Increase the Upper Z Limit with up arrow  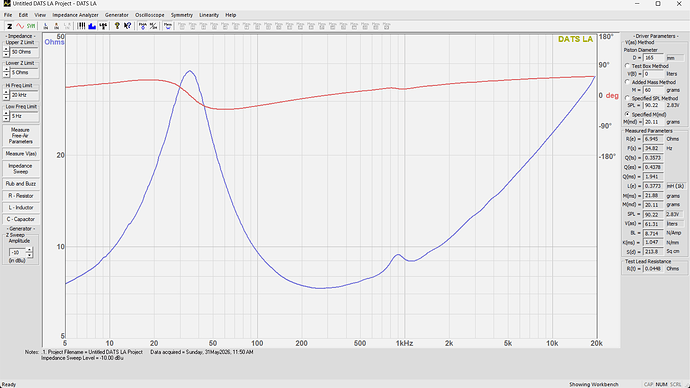[6, 50]
